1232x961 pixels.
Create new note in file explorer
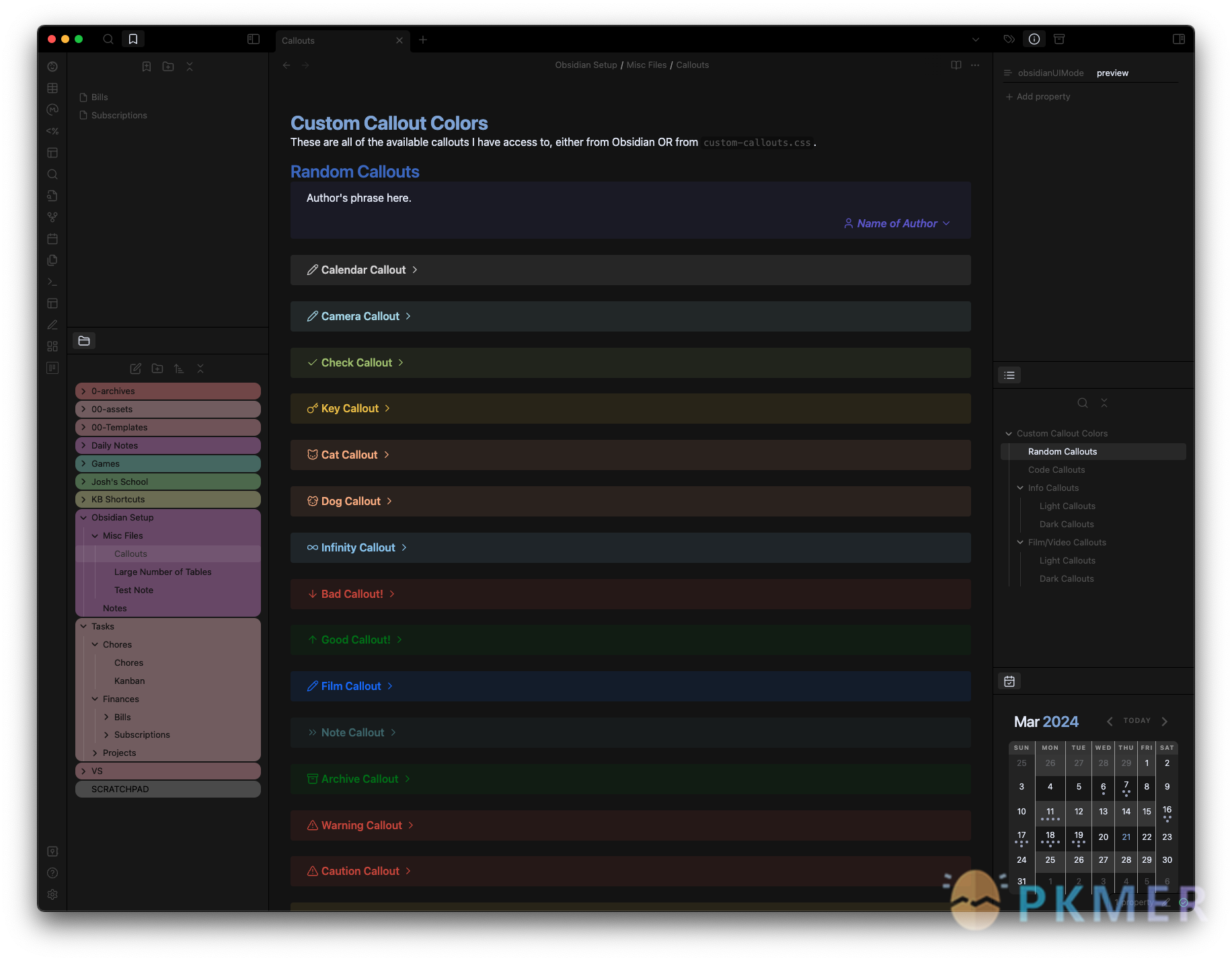pyautogui.click(x=136, y=369)
